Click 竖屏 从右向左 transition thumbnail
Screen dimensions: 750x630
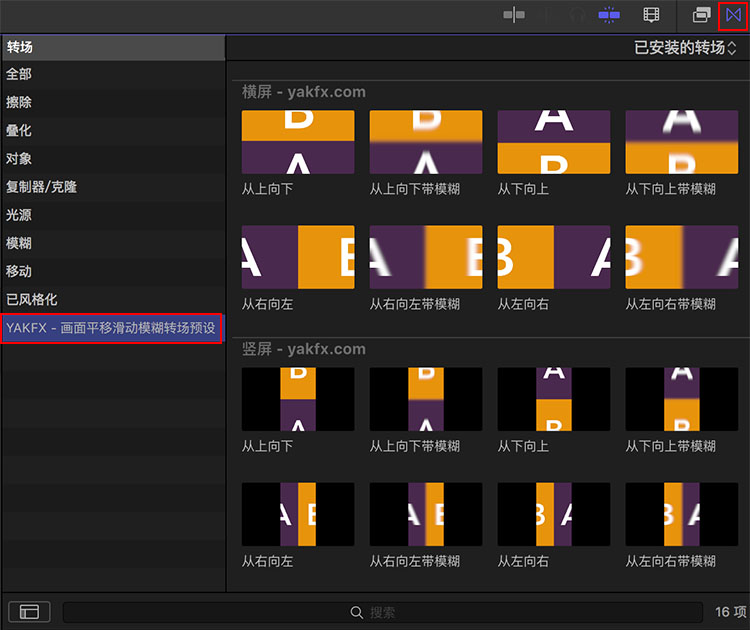pos(298,514)
